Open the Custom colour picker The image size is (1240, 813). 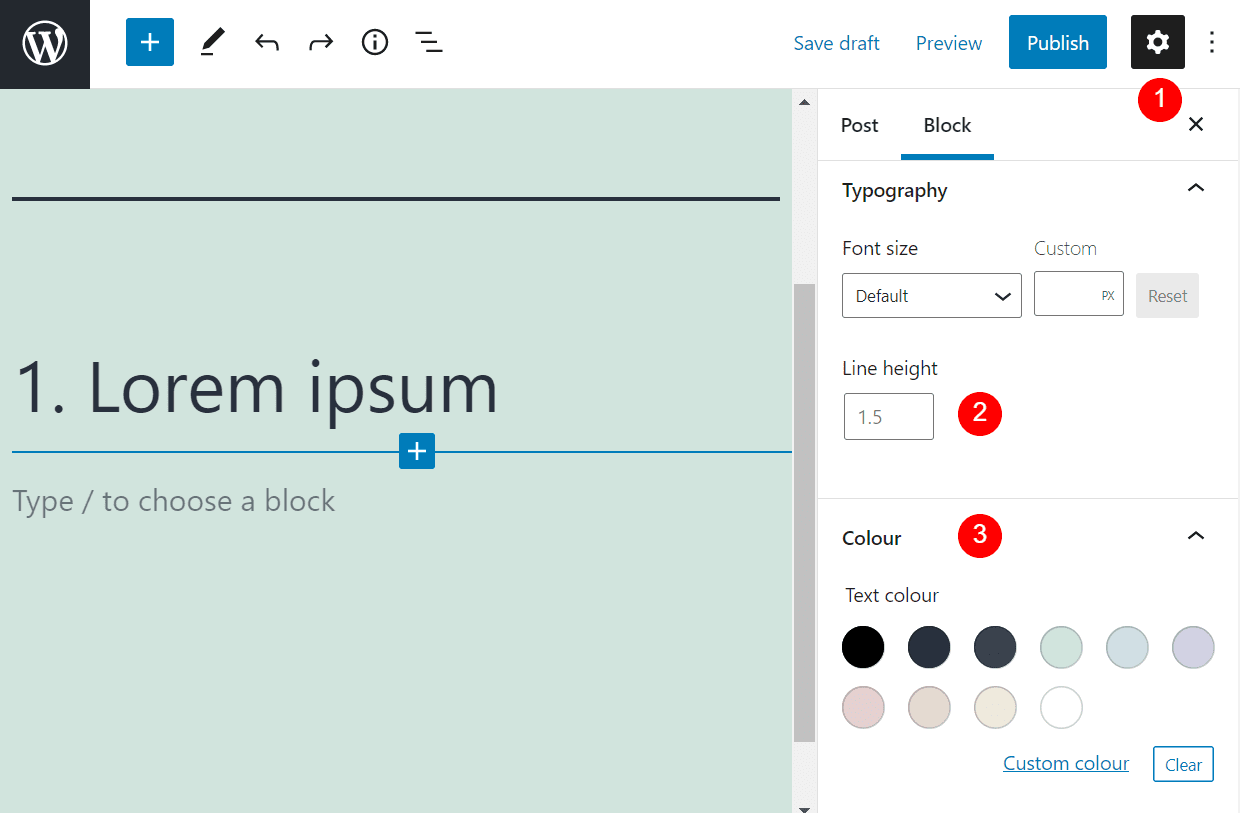[1065, 762]
